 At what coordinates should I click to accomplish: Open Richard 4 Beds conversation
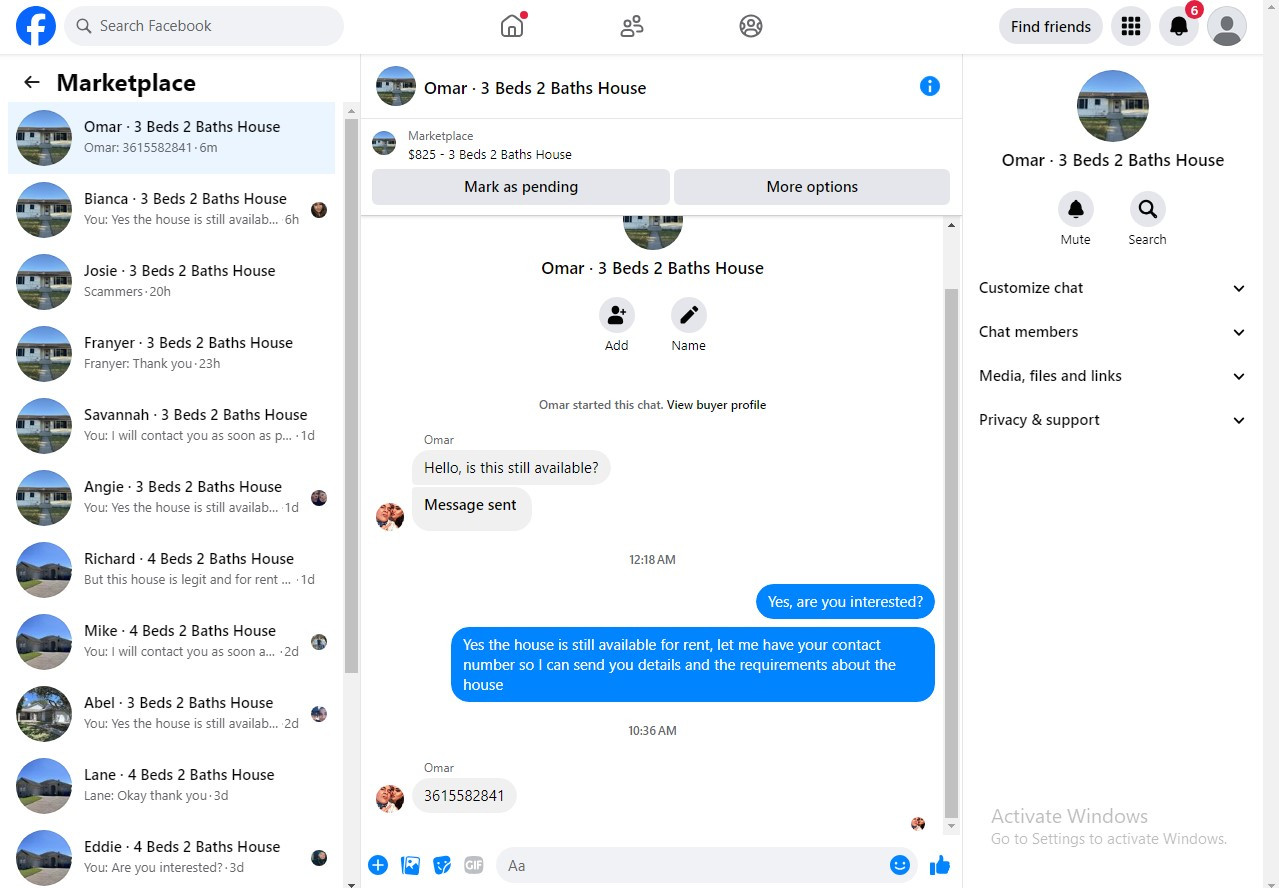click(172, 570)
